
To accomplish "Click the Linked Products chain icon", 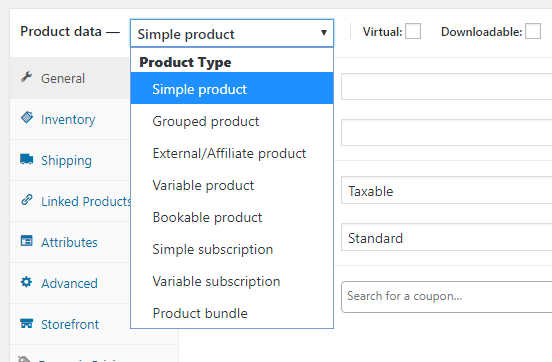I will 27,200.
